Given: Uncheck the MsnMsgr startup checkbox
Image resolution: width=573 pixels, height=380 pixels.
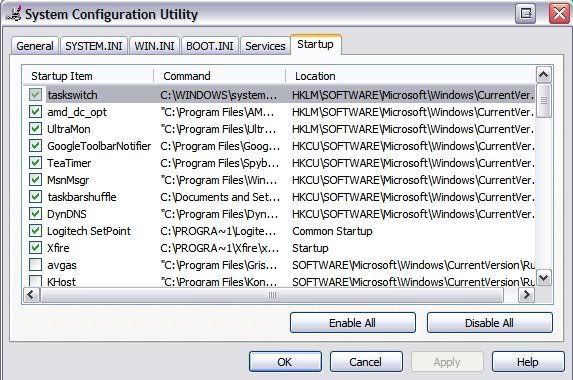Looking at the screenshot, I should click(35, 180).
